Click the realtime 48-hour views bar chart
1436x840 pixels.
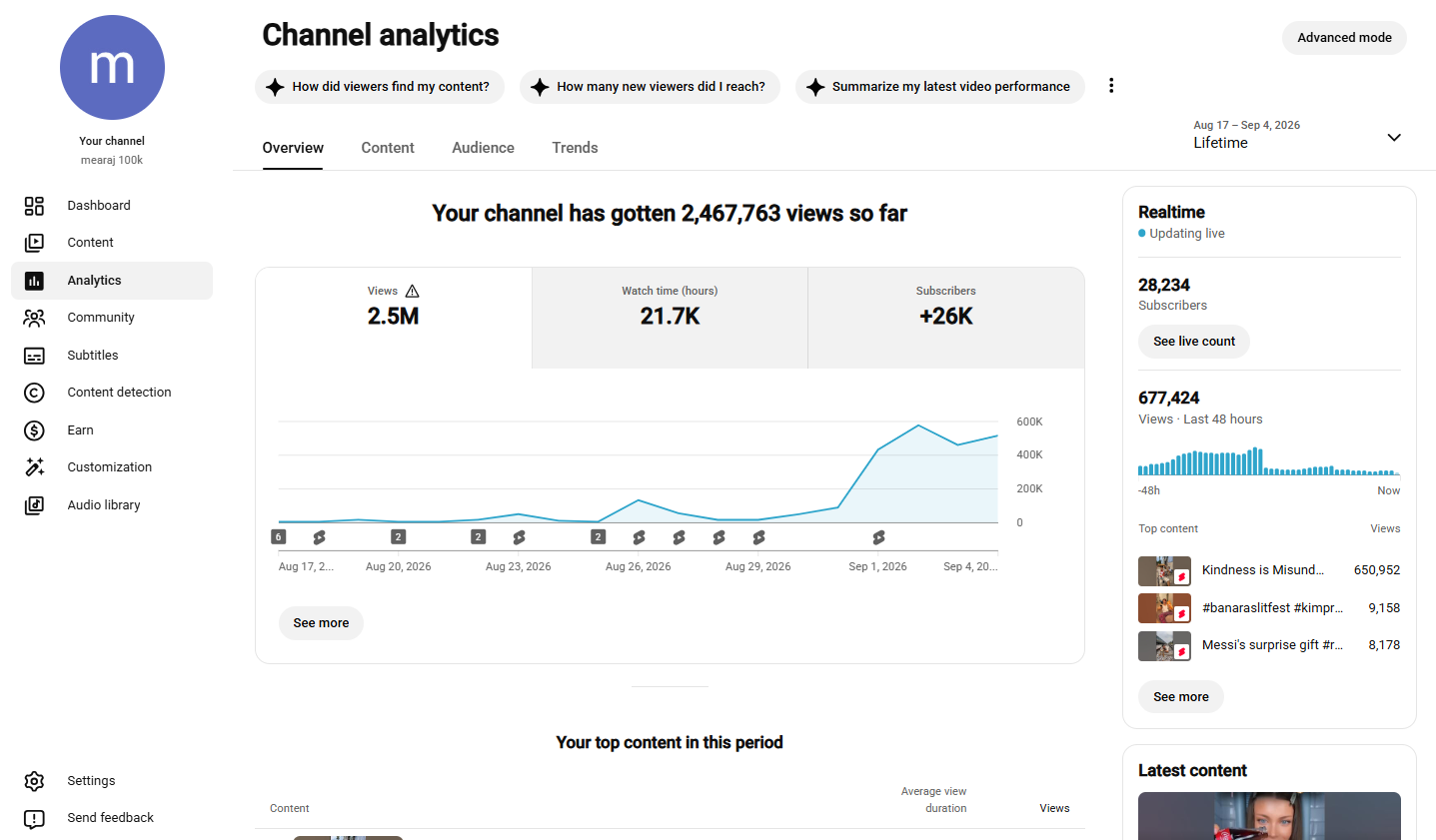[1269, 461]
